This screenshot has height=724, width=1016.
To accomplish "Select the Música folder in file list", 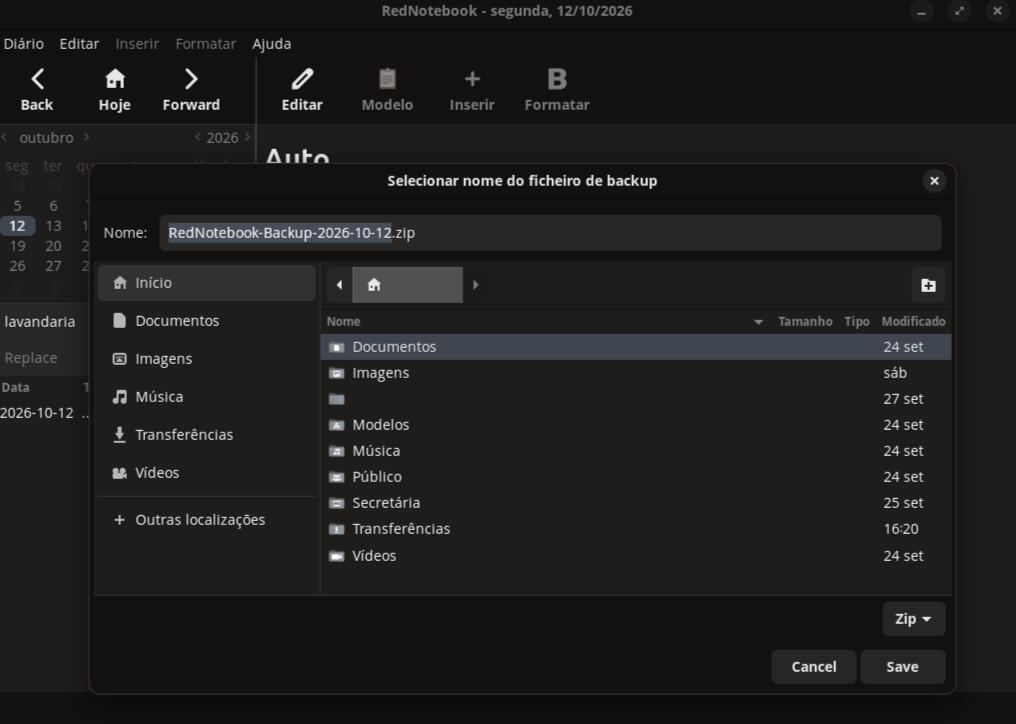I will (636, 450).
